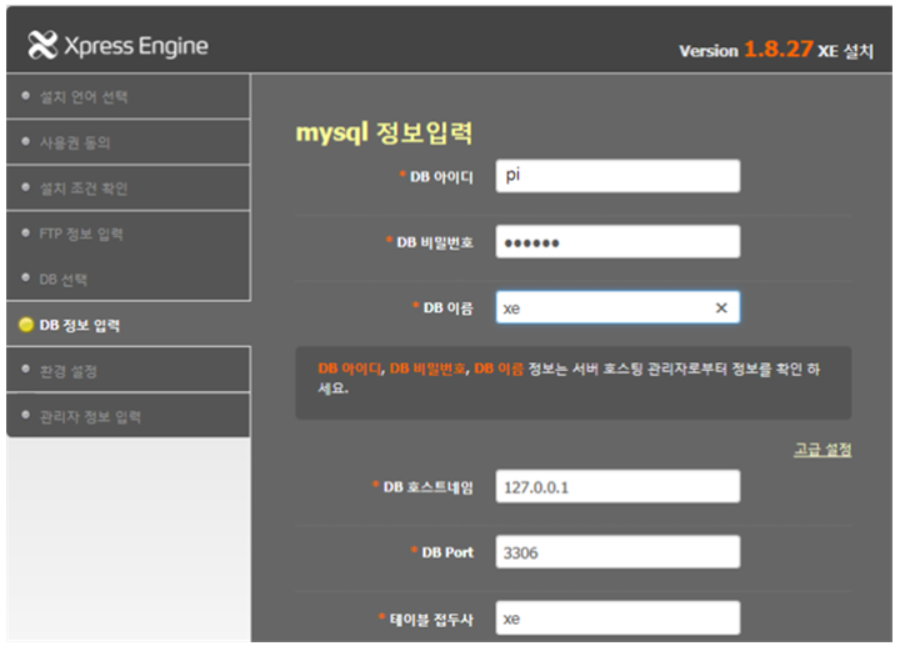898x650 pixels.
Task: Click the yellow bullet beside DB 정보 입력
Action: 26,325
